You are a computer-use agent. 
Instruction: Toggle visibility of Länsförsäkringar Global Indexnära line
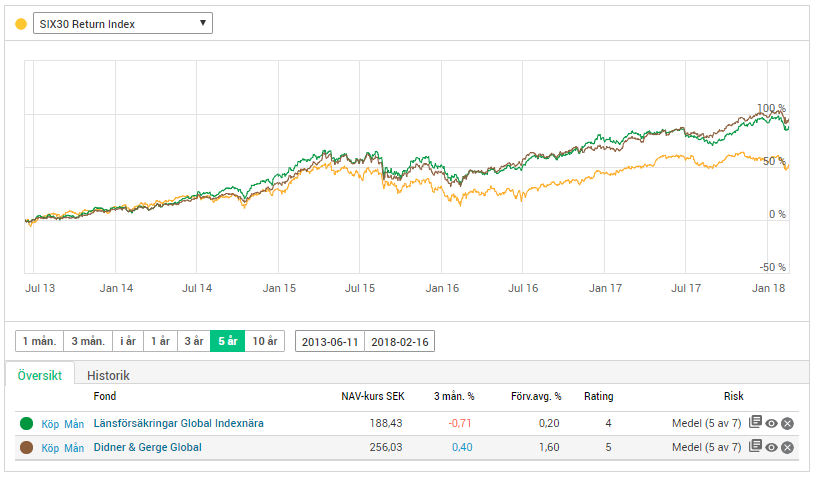tap(772, 423)
